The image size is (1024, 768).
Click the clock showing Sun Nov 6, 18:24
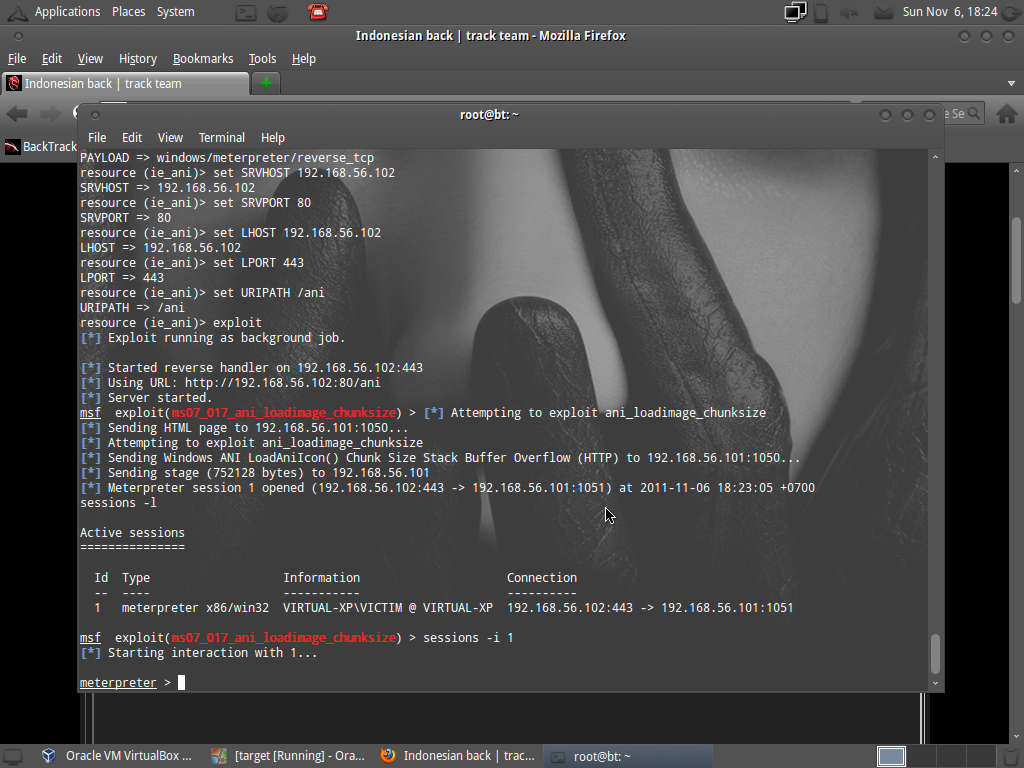[x=950, y=12]
